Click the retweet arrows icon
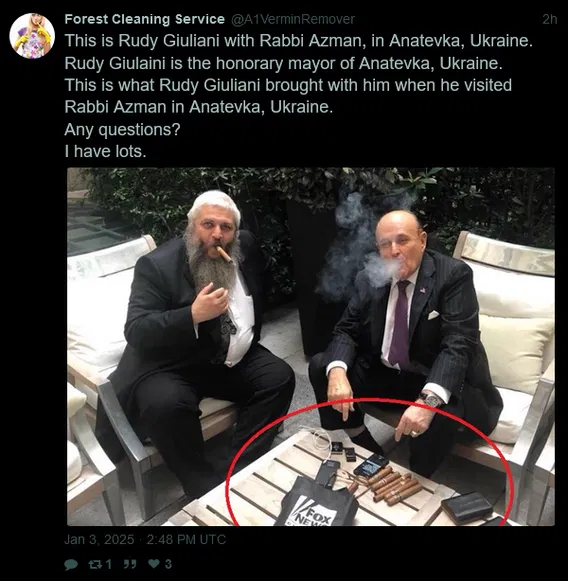This screenshot has width=568, height=581. coord(95,564)
